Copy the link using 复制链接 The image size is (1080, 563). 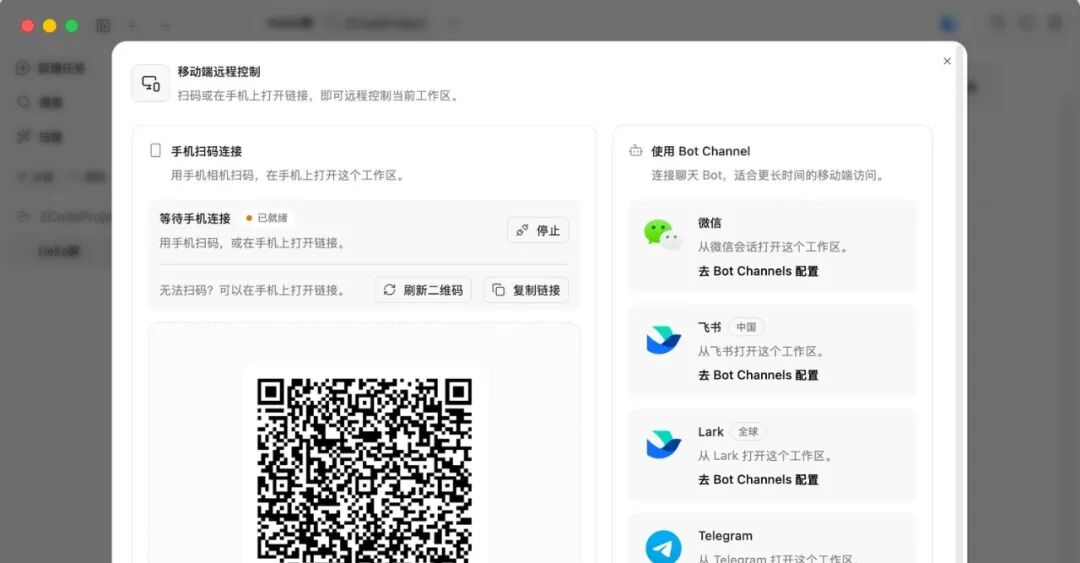(x=526, y=290)
